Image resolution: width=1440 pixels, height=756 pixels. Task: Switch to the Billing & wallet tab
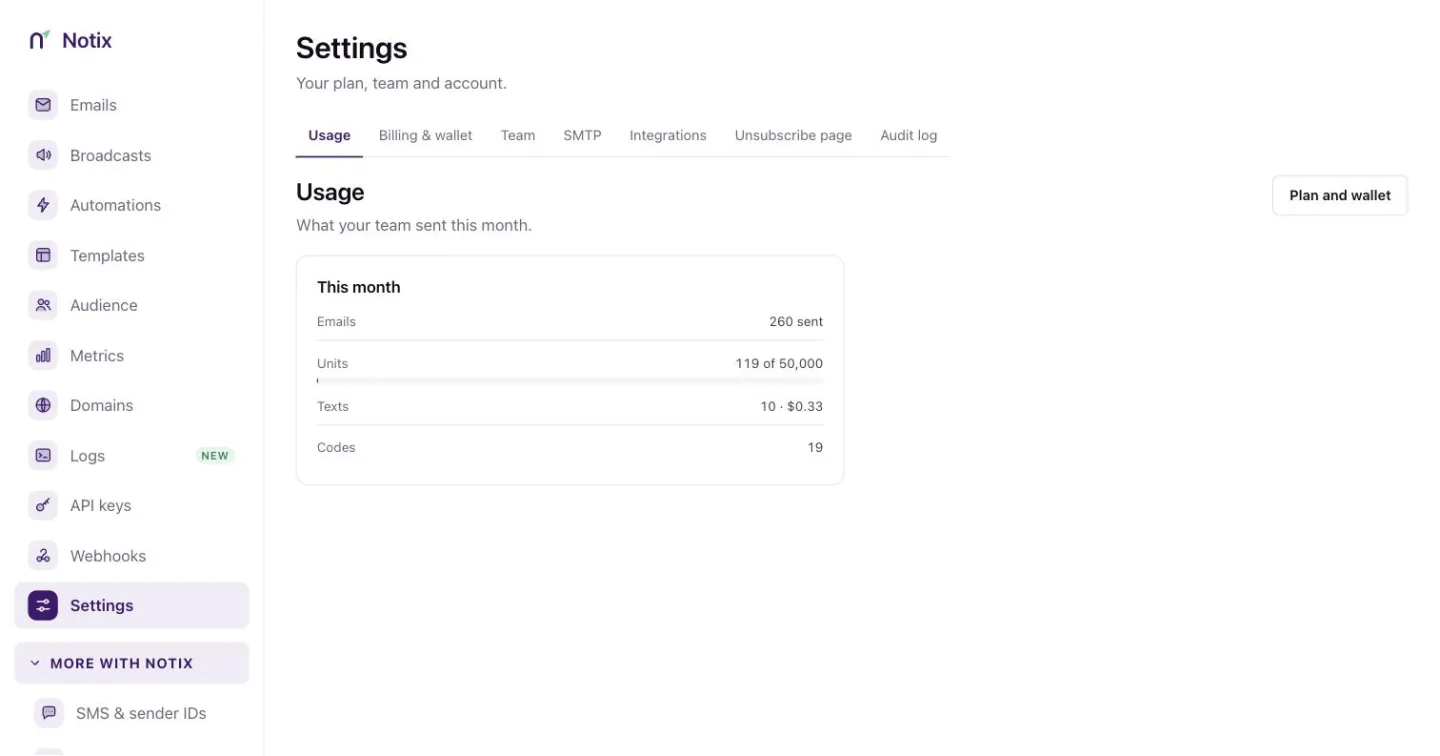pyautogui.click(x=425, y=135)
